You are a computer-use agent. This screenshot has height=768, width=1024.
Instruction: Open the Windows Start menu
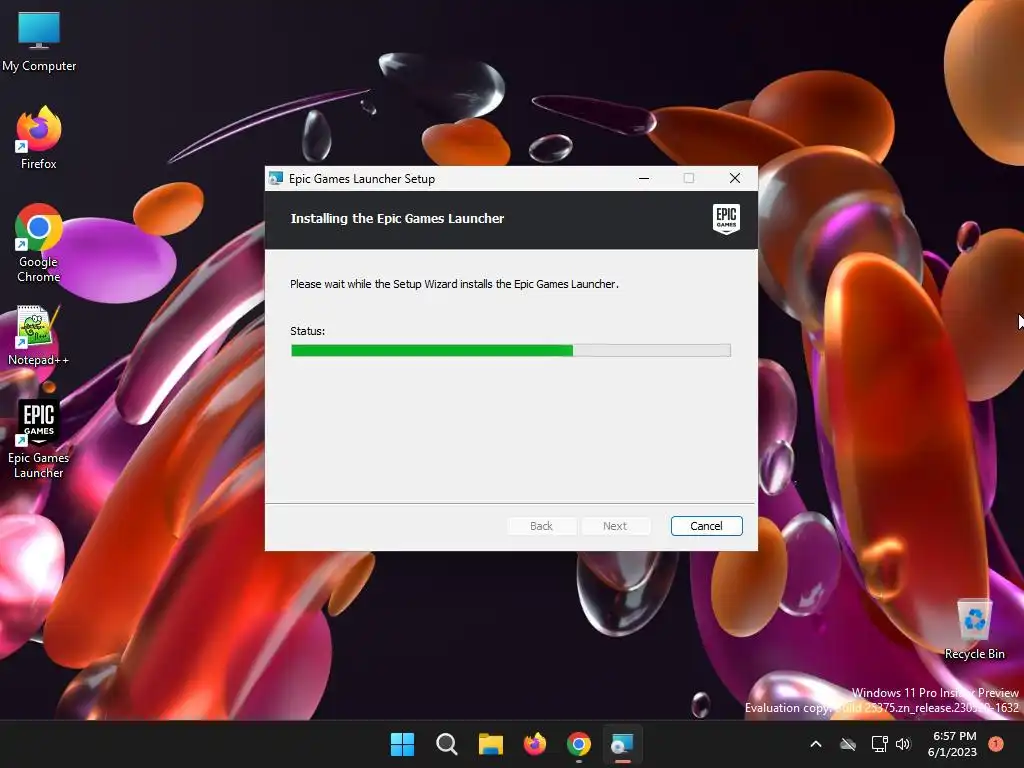point(402,744)
